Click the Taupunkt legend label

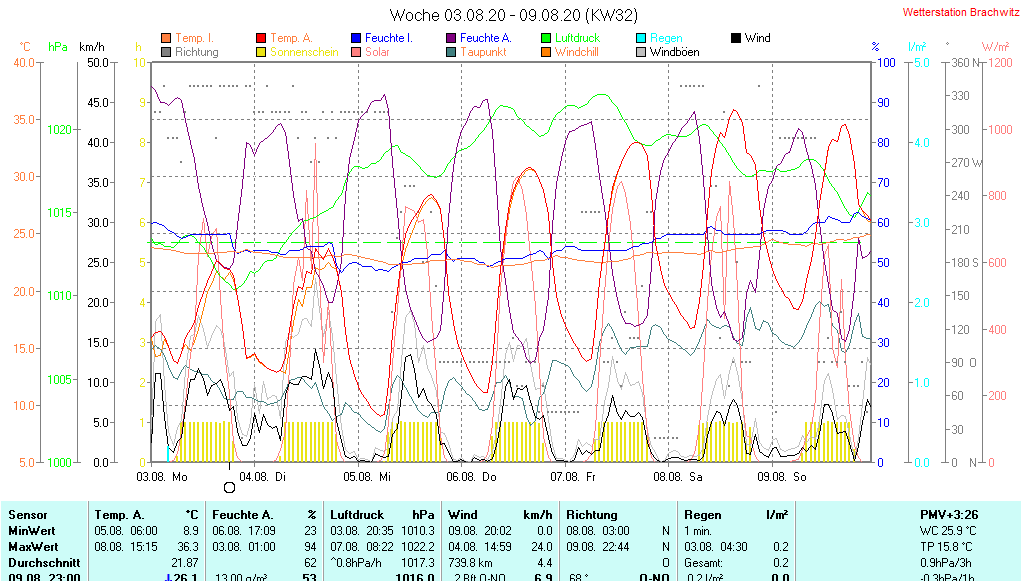coord(483,52)
